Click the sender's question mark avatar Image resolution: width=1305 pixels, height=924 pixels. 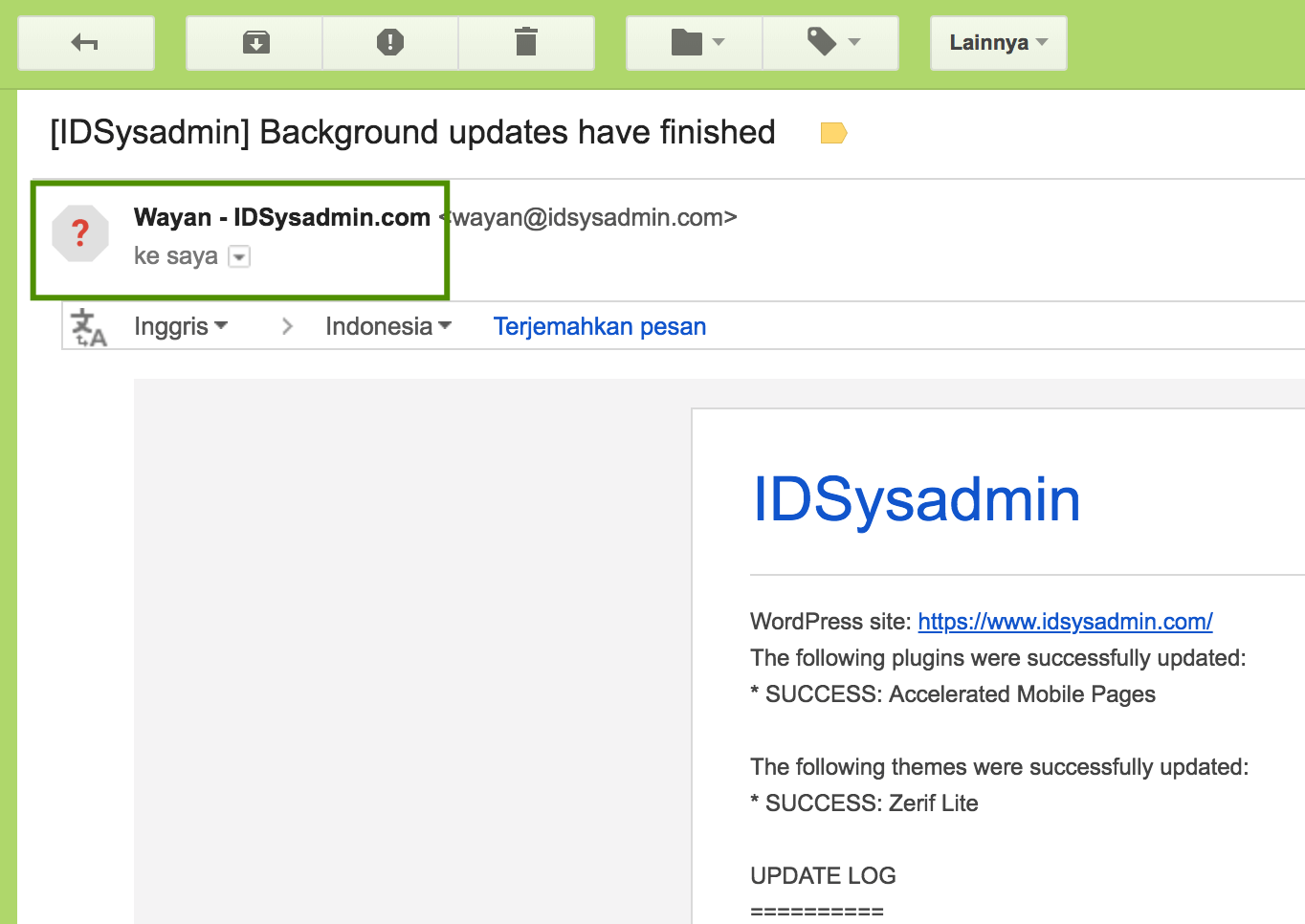80,233
